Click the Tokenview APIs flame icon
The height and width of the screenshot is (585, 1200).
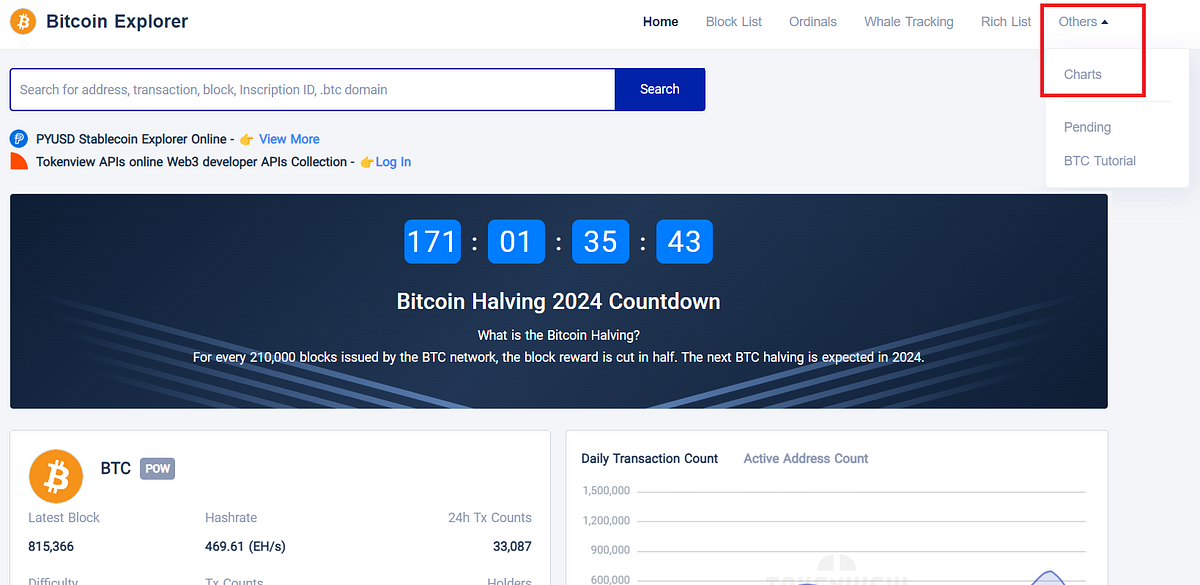point(17,162)
